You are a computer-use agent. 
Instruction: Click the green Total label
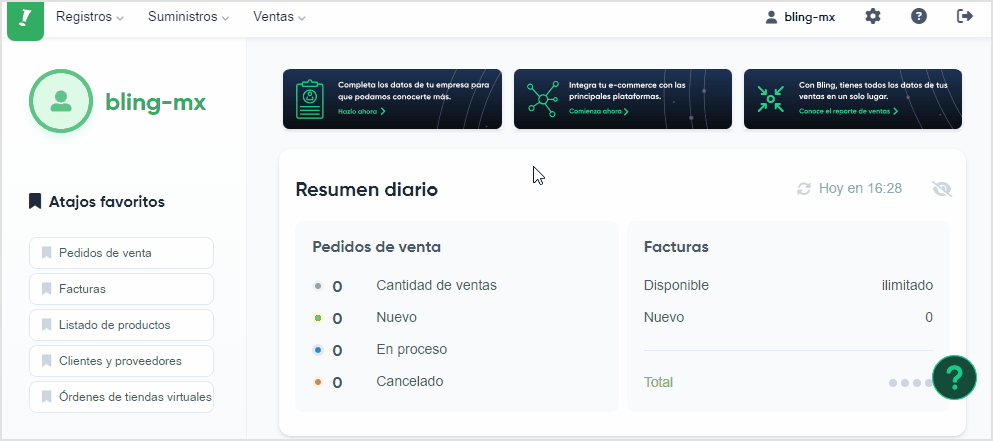pos(659,383)
